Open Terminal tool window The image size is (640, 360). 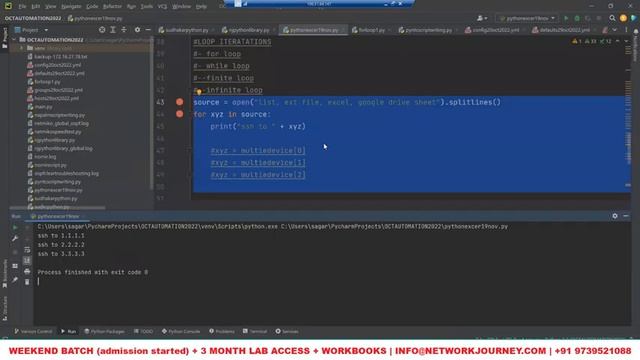point(255,331)
